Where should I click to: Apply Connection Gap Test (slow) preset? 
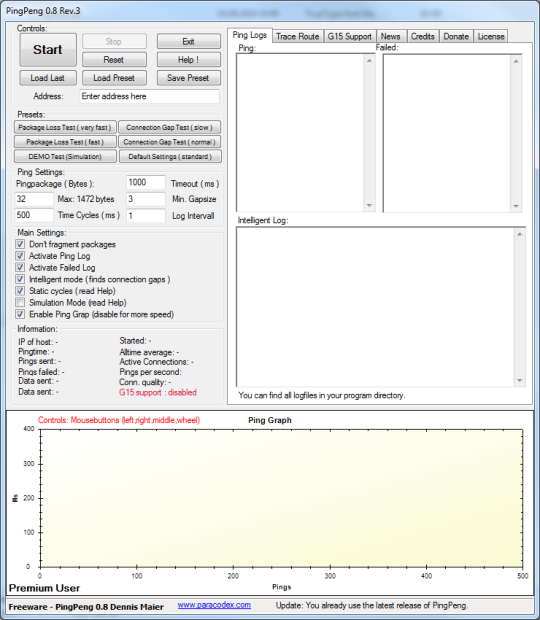click(x=170, y=127)
